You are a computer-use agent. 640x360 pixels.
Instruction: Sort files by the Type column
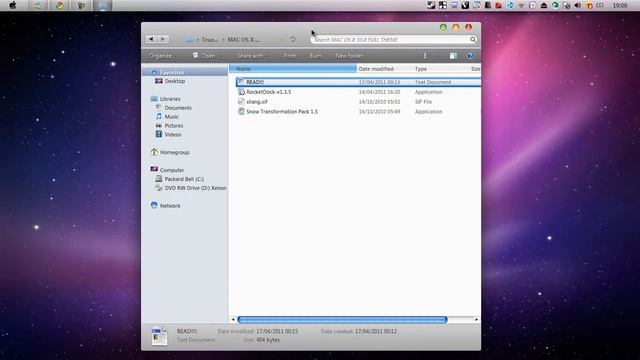440,69
